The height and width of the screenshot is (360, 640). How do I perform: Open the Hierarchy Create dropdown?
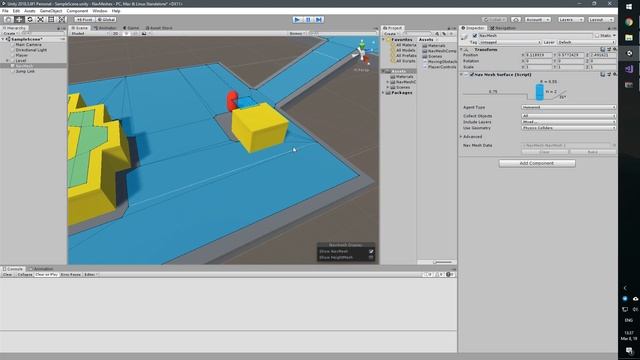(x=11, y=33)
